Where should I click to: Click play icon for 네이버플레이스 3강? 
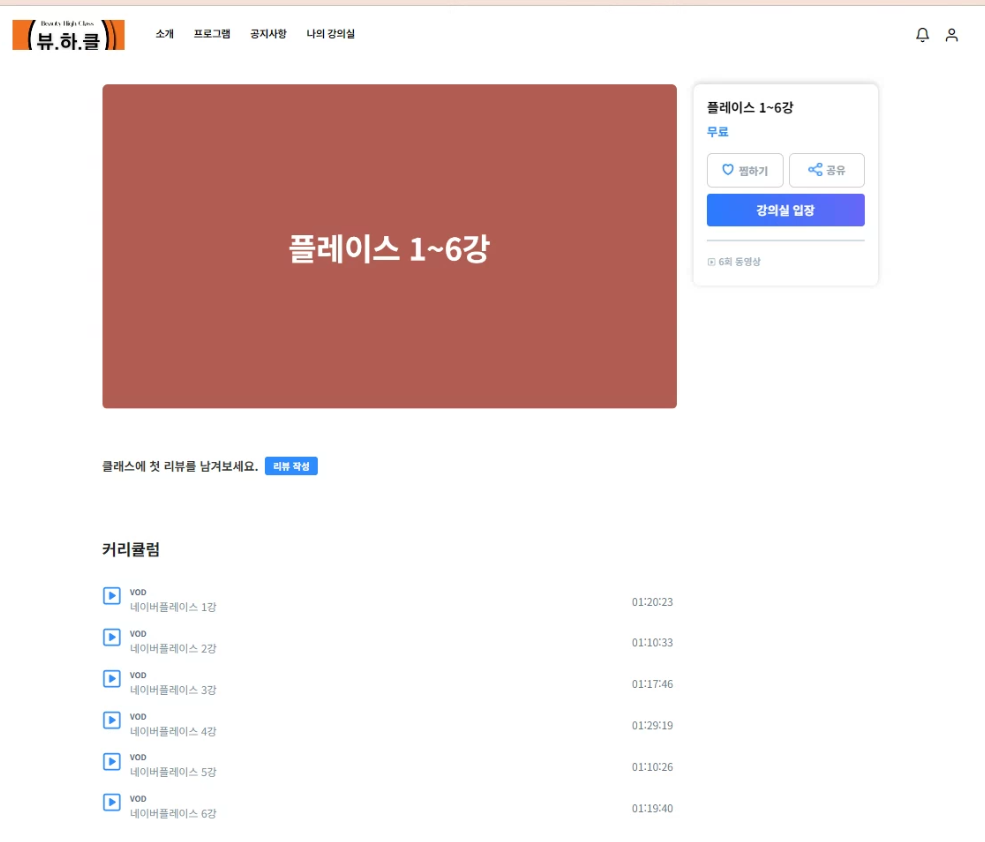coord(112,679)
